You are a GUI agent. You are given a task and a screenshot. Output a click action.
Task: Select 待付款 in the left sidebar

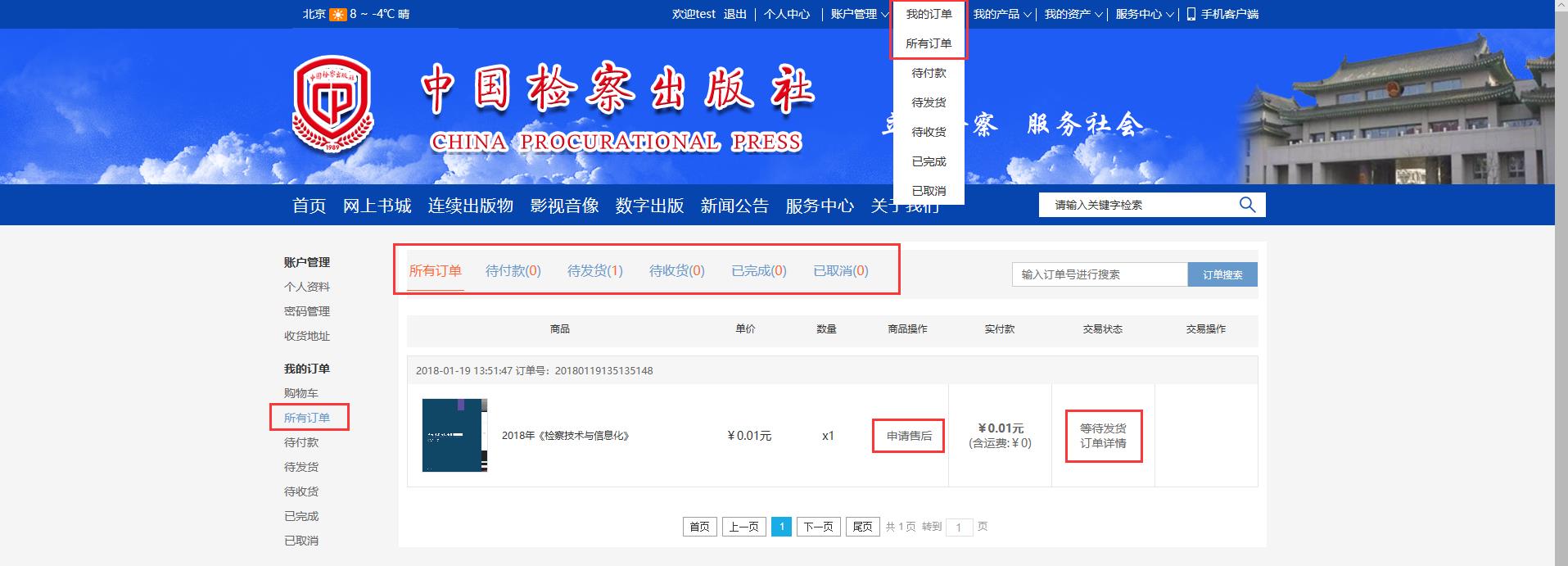[301, 442]
